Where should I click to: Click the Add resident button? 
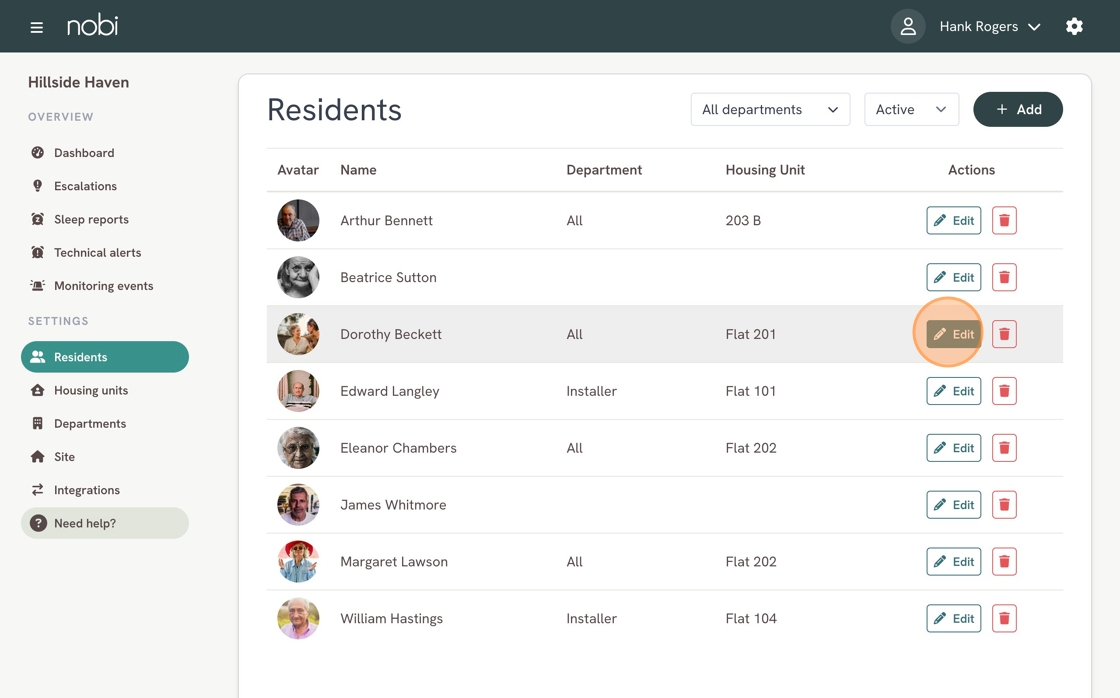pos(1017,110)
